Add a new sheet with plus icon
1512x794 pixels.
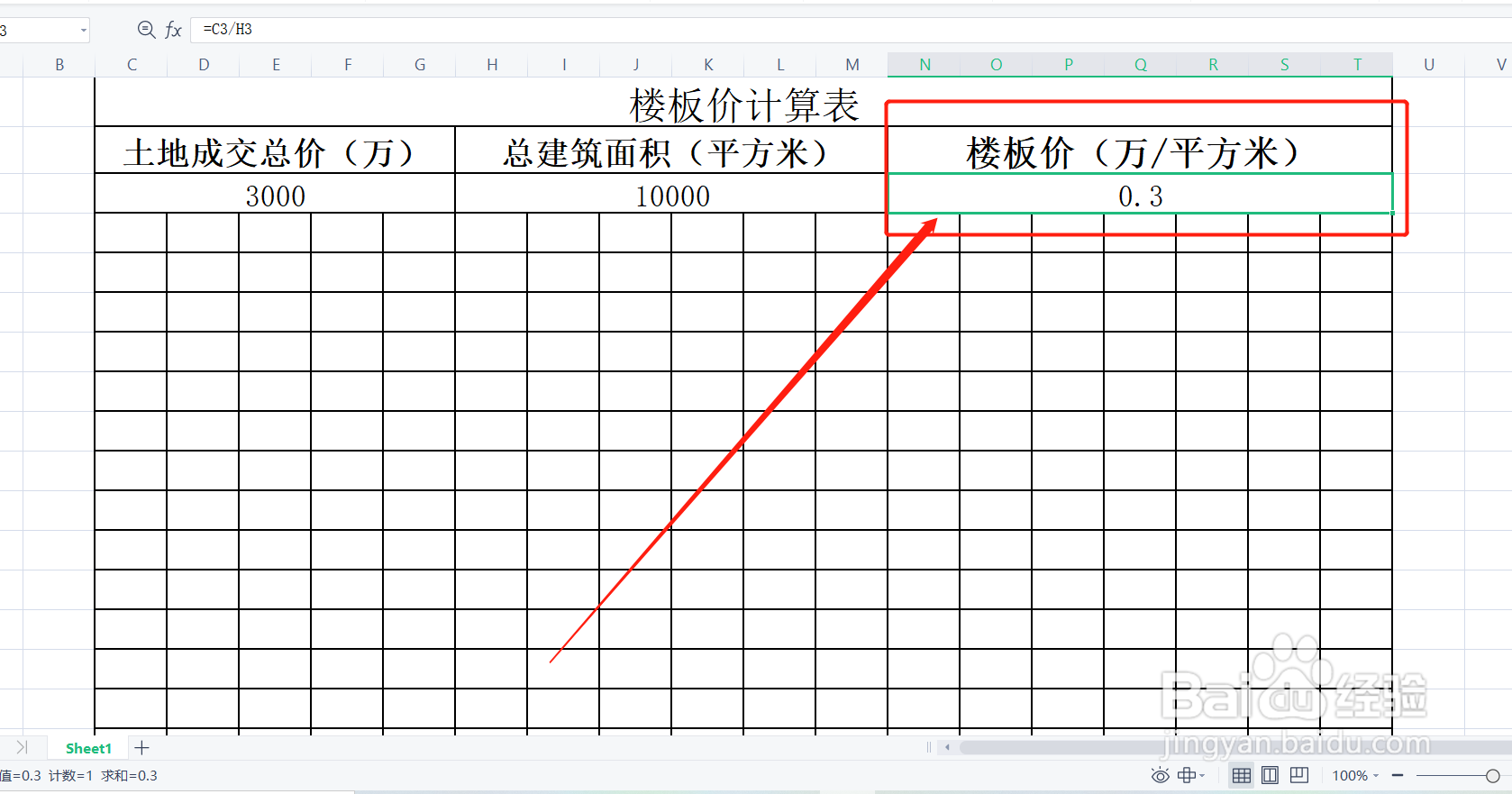(141, 747)
